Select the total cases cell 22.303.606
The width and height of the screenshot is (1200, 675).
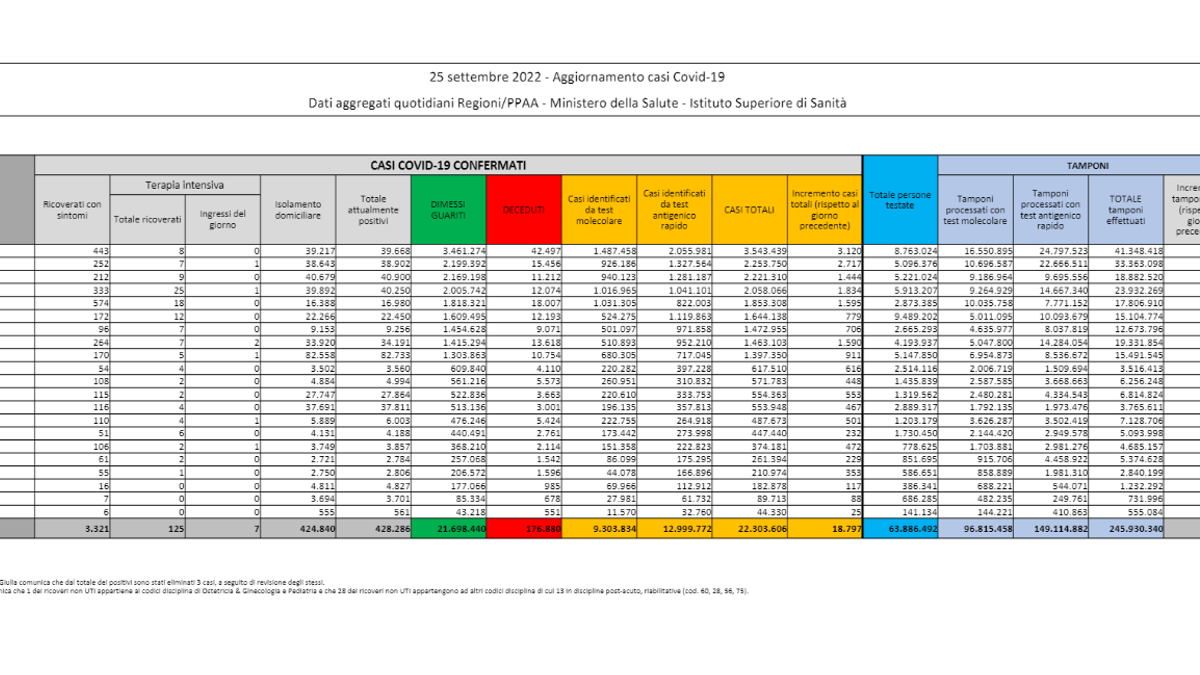click(x=749, y=528)
